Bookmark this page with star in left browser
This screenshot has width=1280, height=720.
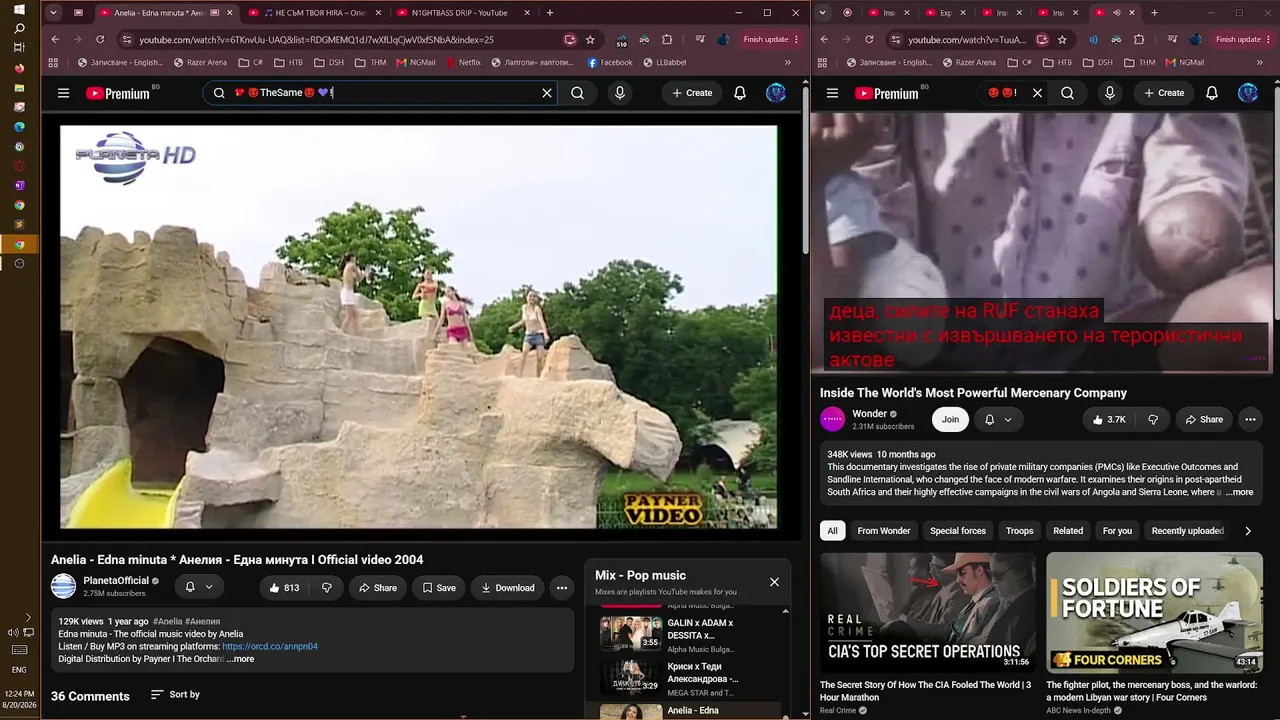[590, 39]
